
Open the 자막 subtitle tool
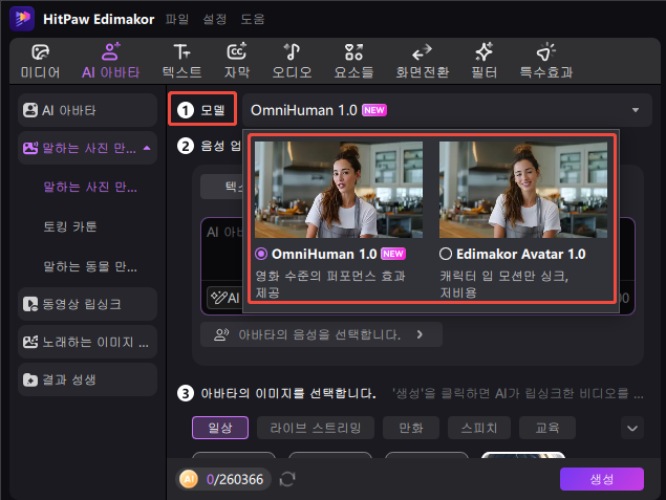coord(237,61)
